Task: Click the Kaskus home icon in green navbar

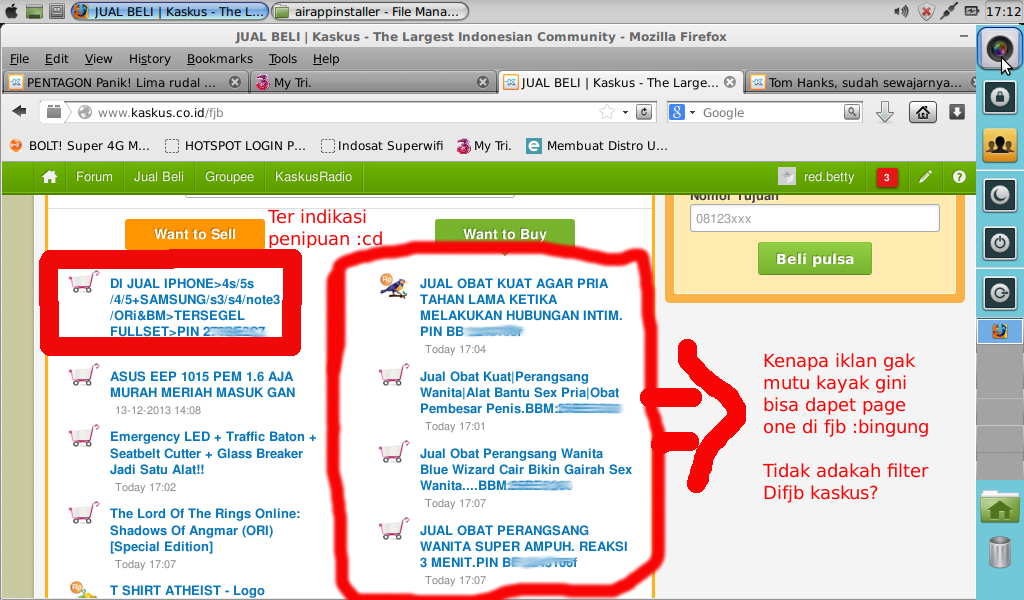Action: tap(50, 177)
